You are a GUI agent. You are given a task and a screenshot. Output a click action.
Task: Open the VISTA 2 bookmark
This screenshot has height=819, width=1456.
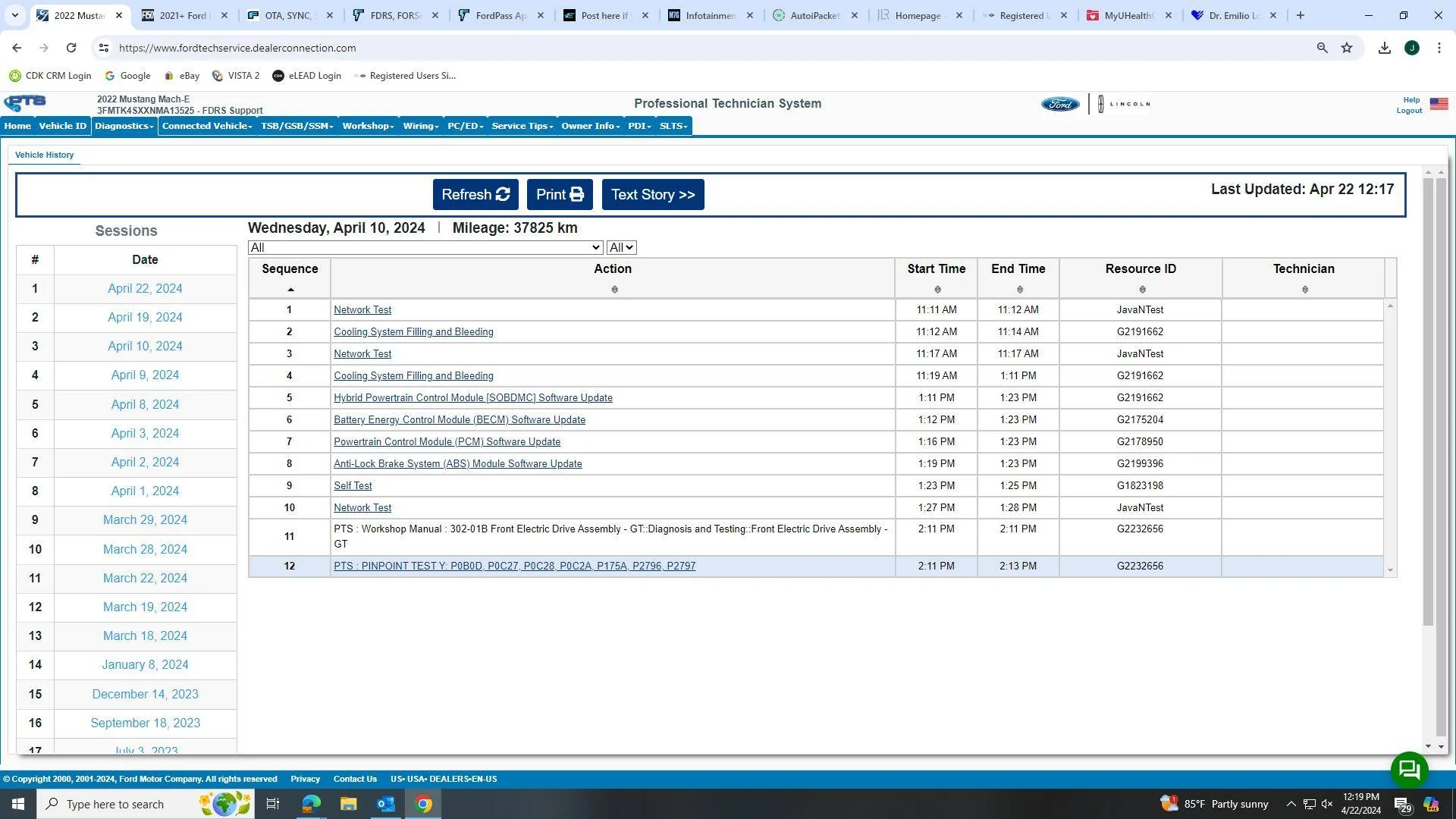click(236, 76)
